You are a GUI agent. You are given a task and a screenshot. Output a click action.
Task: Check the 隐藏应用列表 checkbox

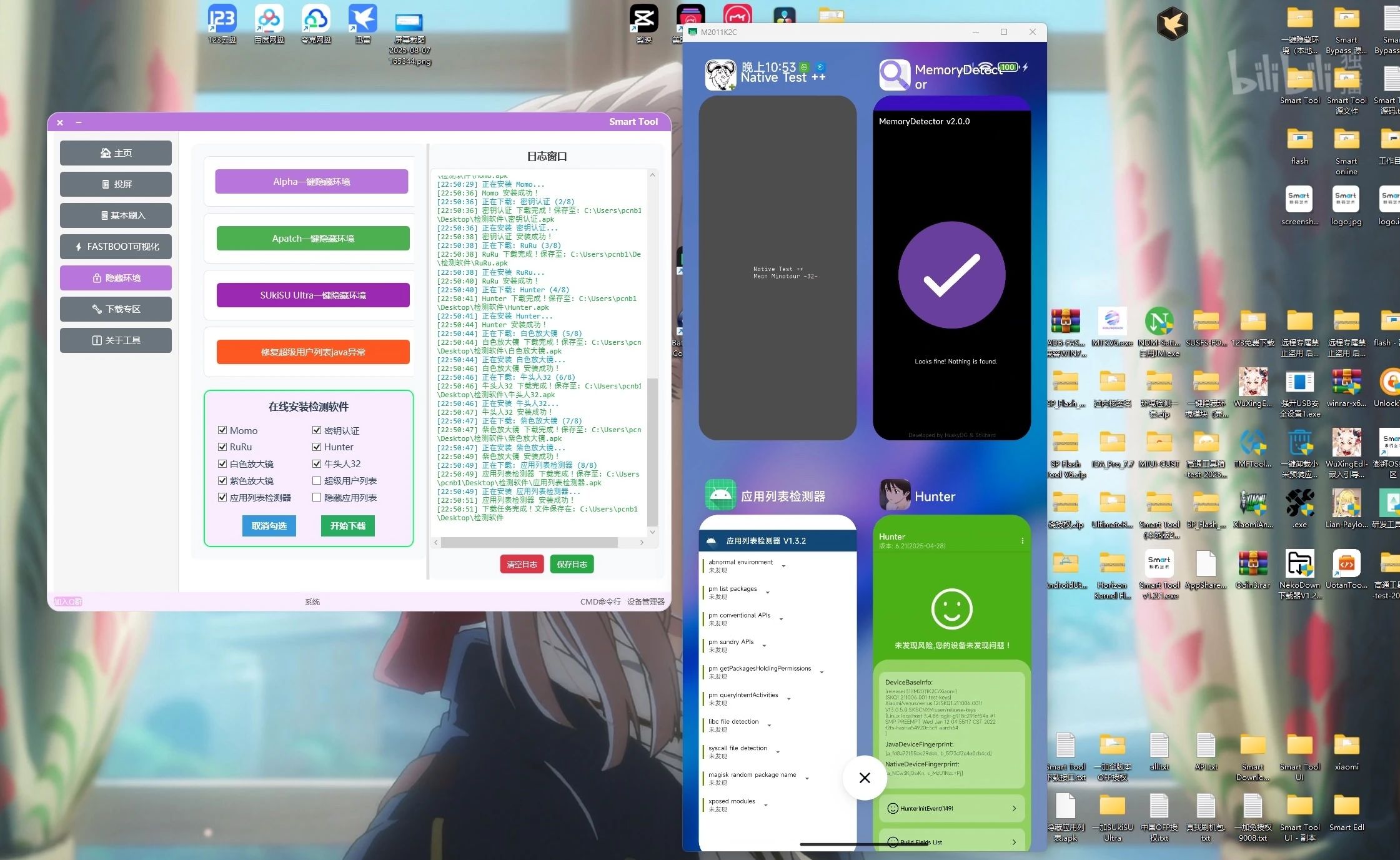tap(317, 497)
